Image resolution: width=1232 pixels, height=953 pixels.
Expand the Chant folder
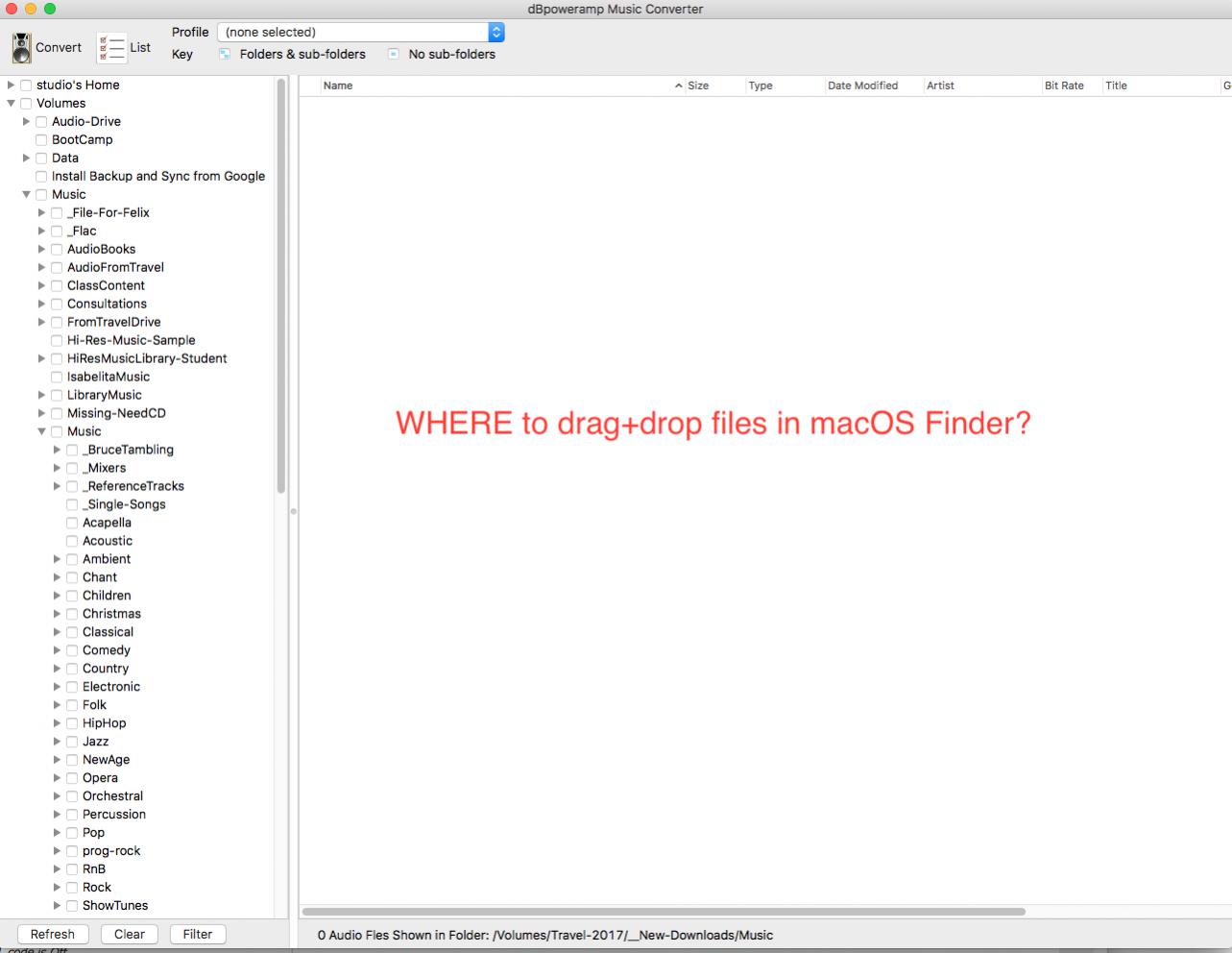point(58,578)
